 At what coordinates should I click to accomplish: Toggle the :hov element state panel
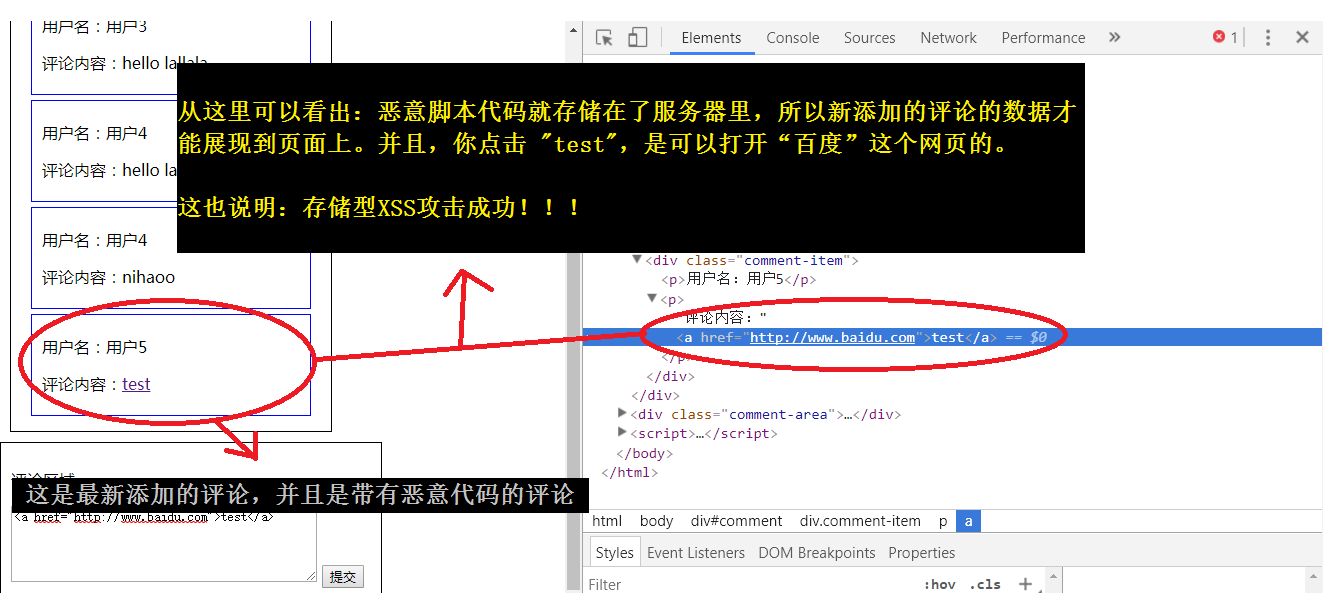pos(938,584)
